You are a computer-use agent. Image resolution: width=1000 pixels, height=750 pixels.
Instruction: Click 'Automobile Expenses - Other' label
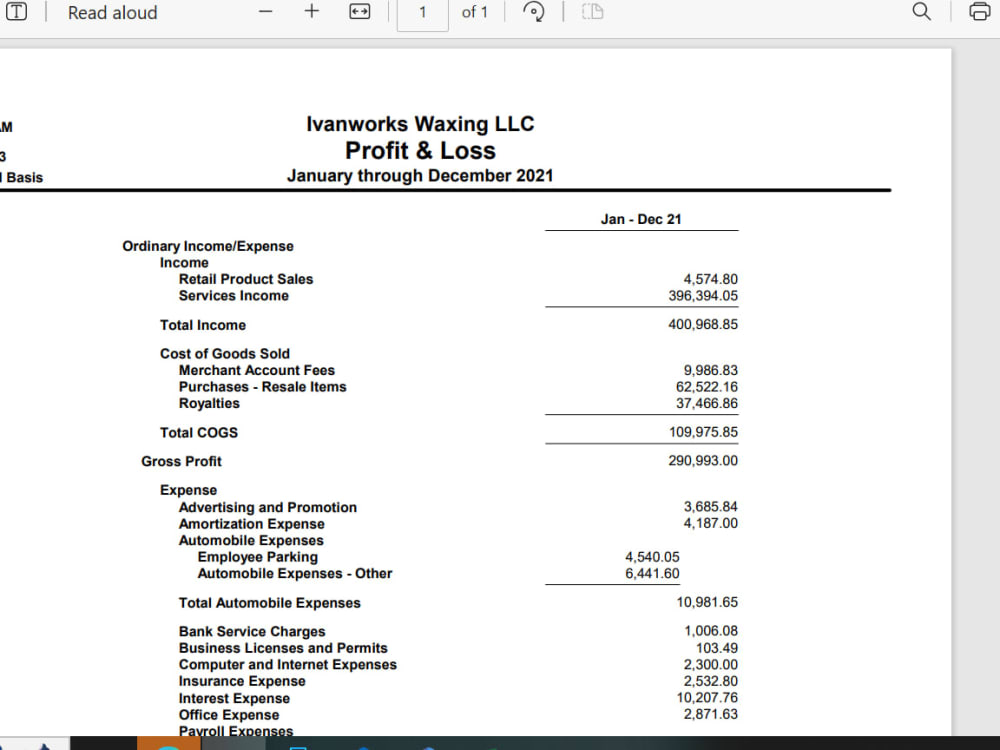coord(295,574)
